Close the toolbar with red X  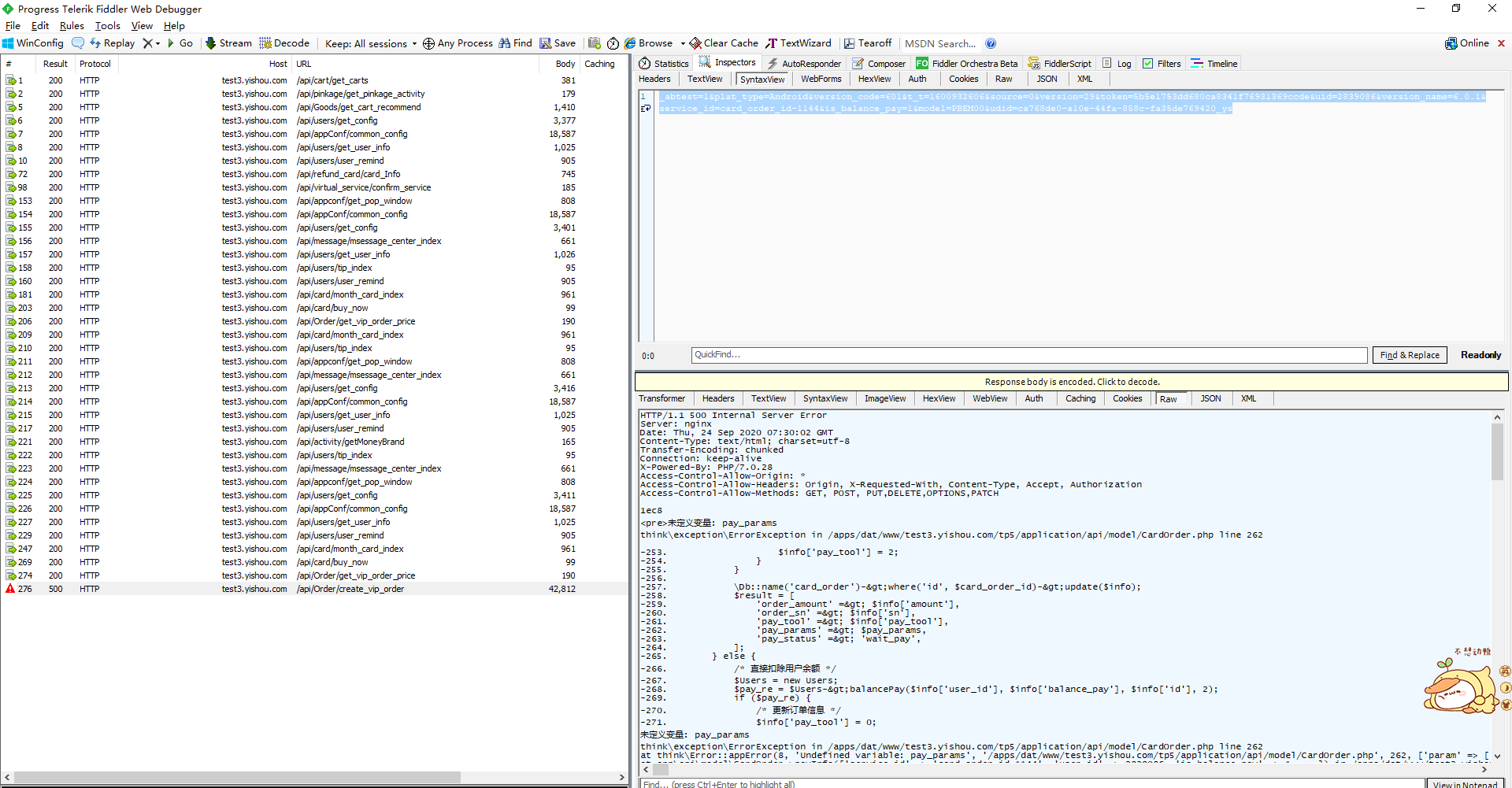1501,43
